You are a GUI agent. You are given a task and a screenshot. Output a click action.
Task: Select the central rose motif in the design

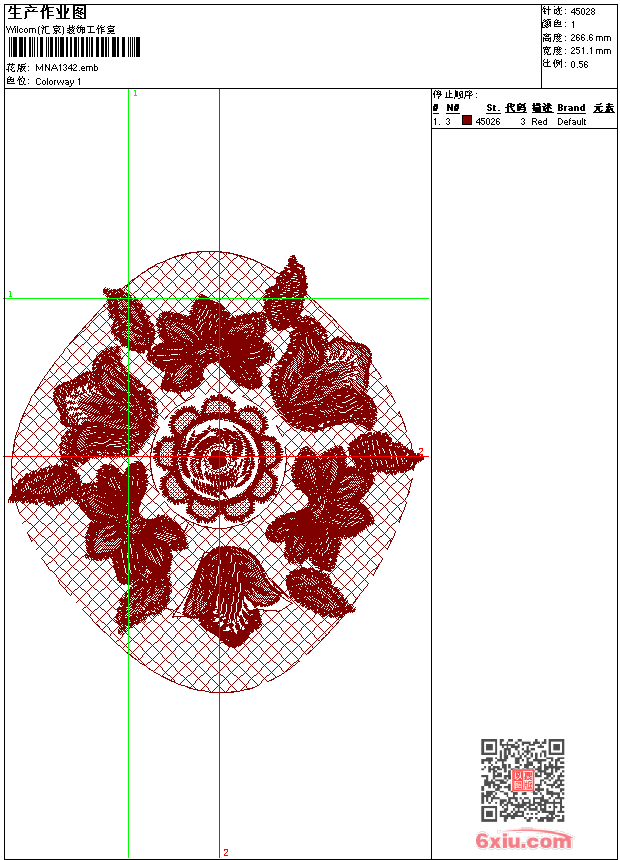[x=218, y=459]
